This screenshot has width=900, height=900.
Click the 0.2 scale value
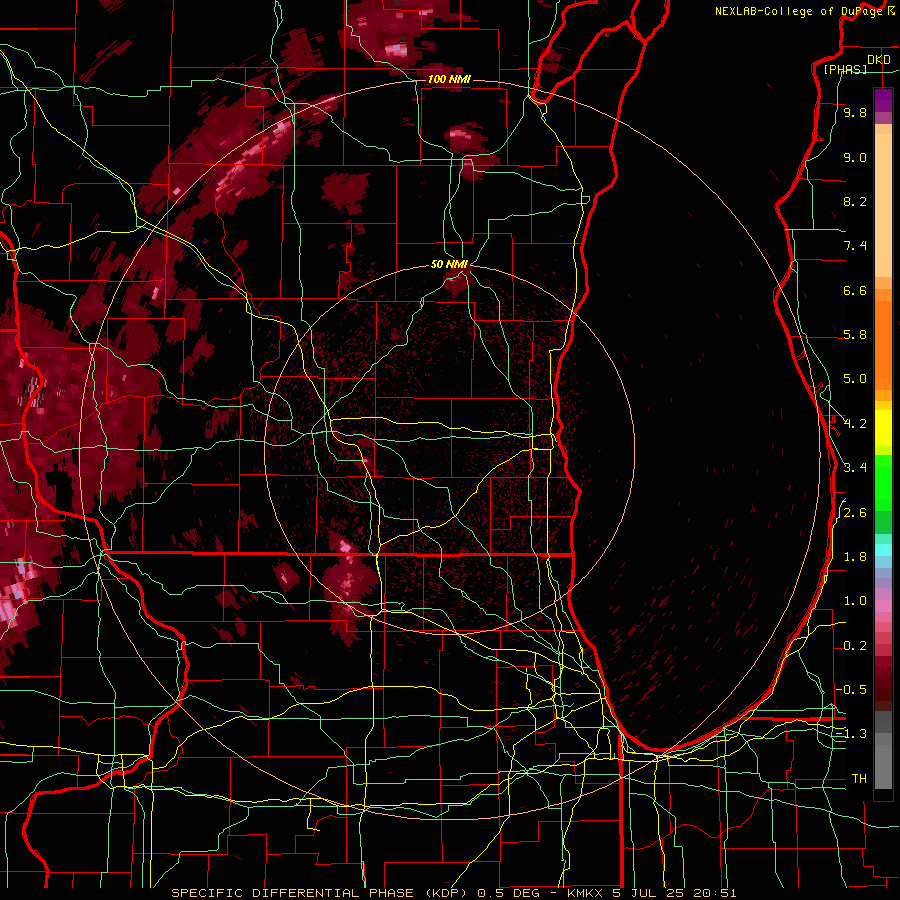click(855, 646)
